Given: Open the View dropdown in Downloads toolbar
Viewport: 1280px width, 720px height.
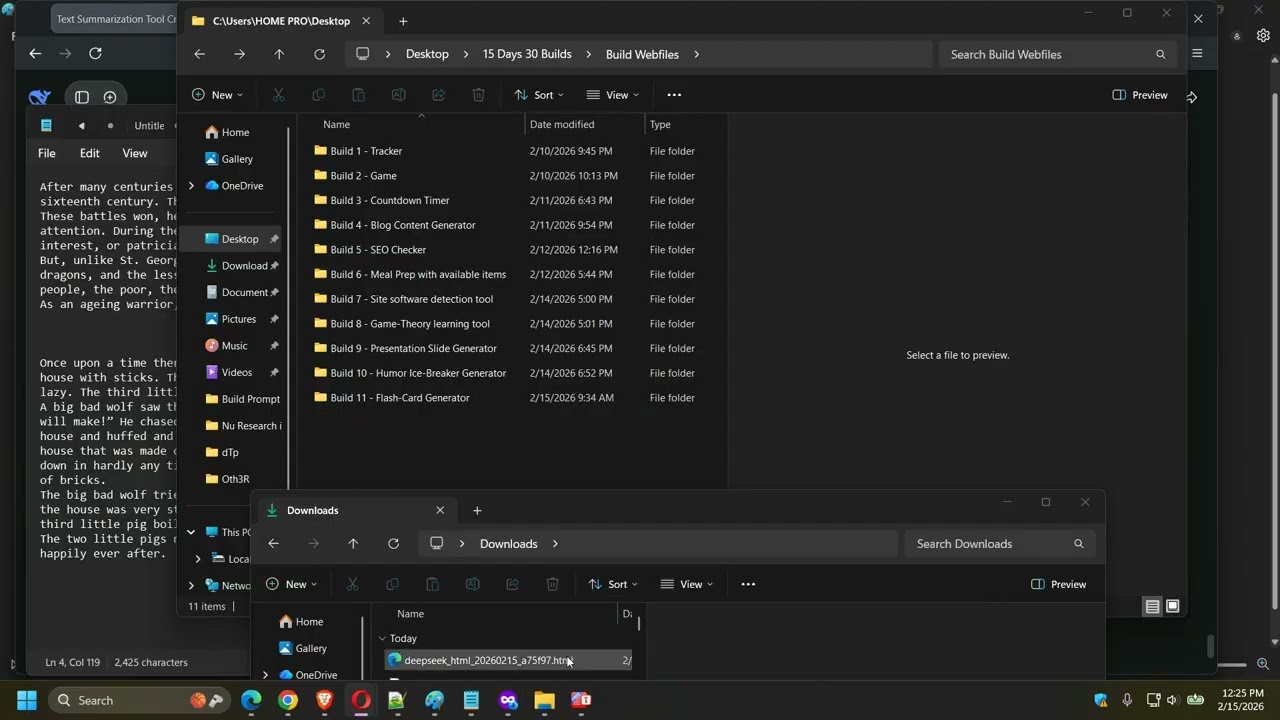Looking at the screenshot, I should [x=687, y=584].
